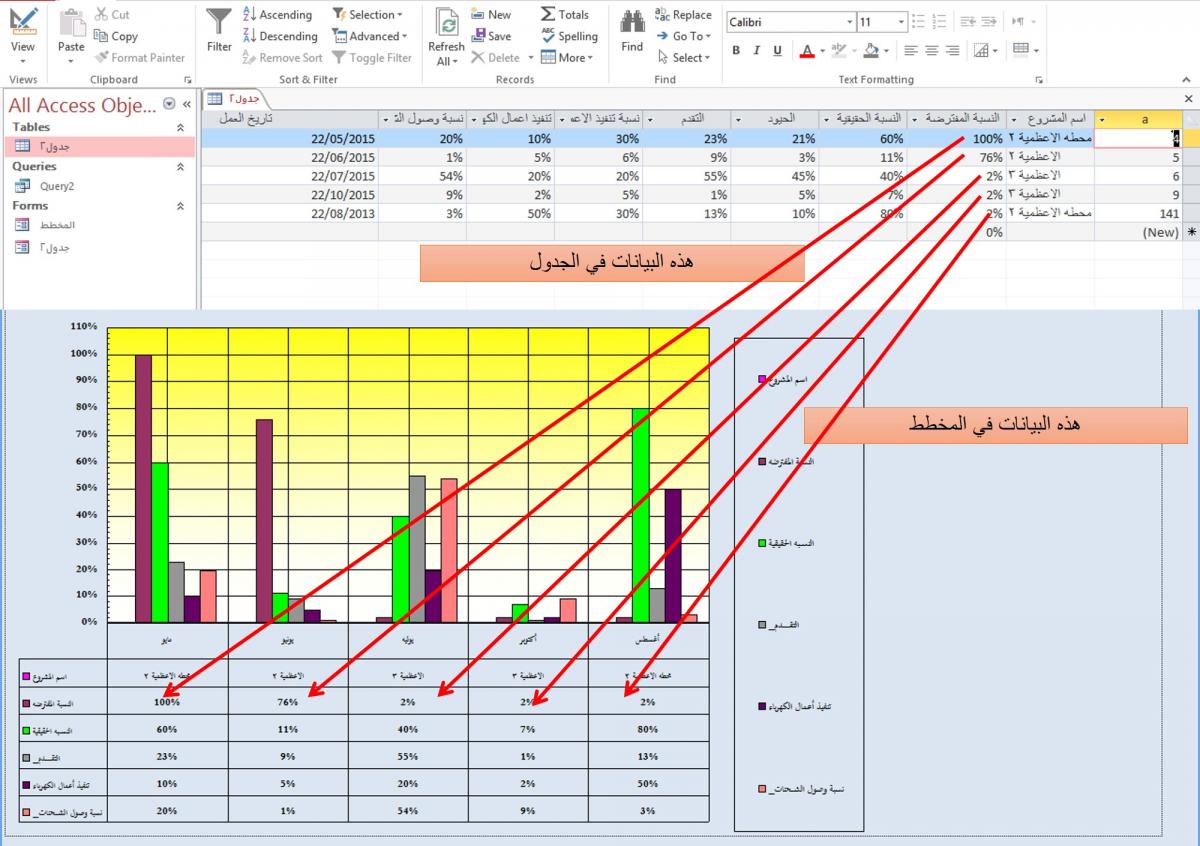Open the font color dropdown arrow
Screen dimensions: 1200x846
click(823, 51)
